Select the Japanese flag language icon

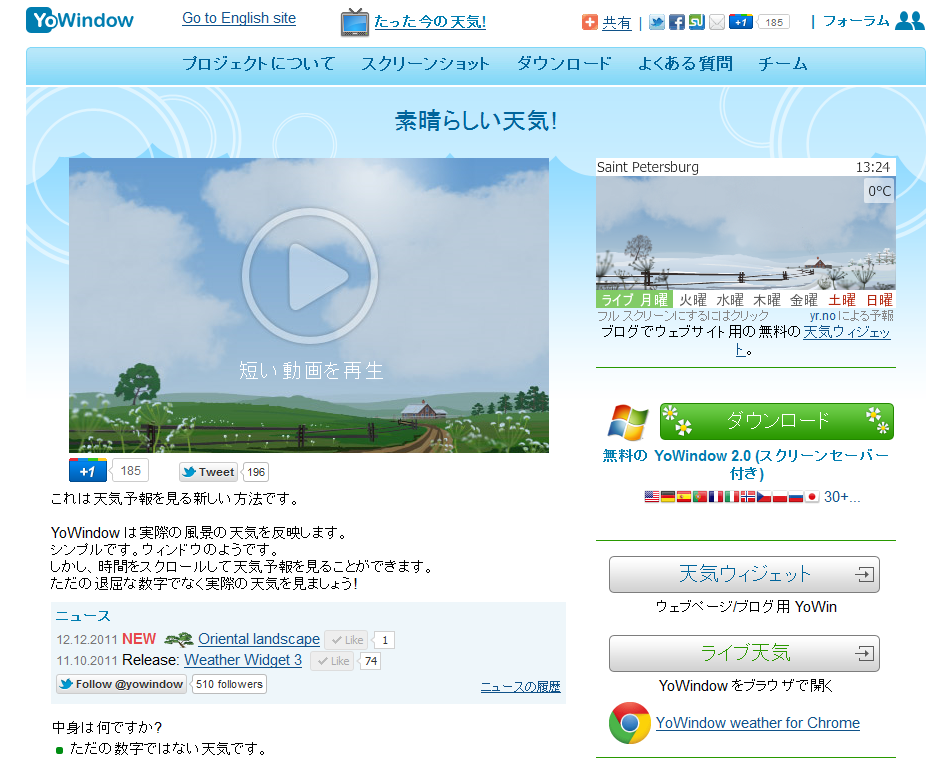point(811,495)
